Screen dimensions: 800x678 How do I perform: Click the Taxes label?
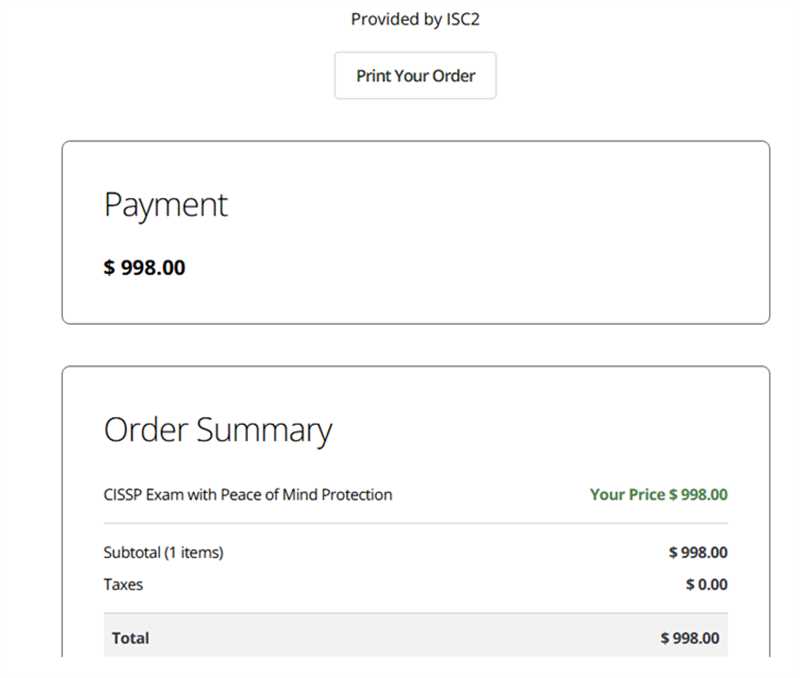click(x=123, y=584)
